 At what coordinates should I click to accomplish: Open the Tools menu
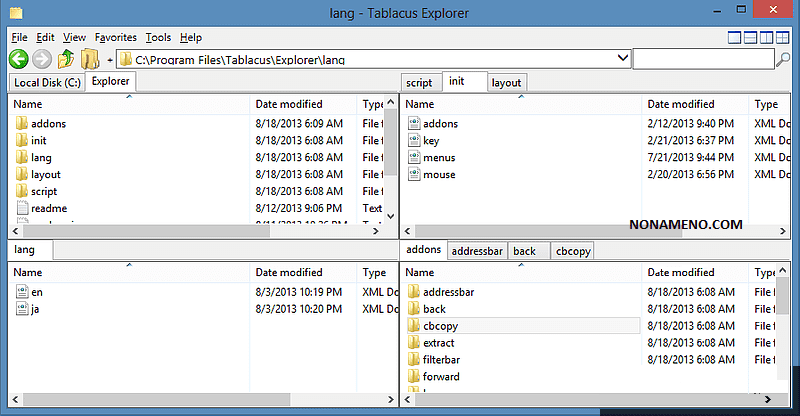[x=158, y=37]
